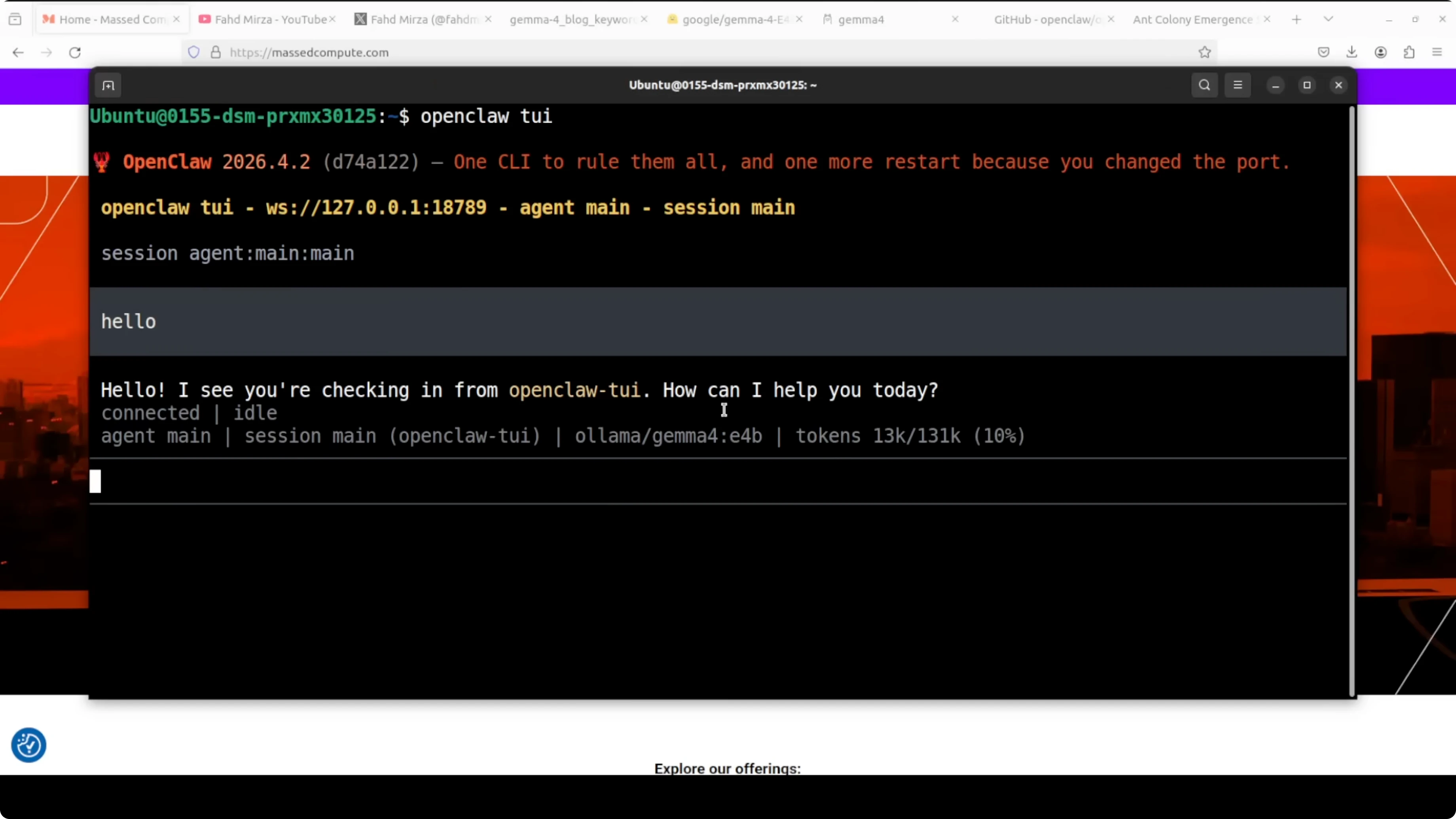The image size is (1456, 819).
Task: Click the new terminal tab icon
Action: (x=108, y=85)
